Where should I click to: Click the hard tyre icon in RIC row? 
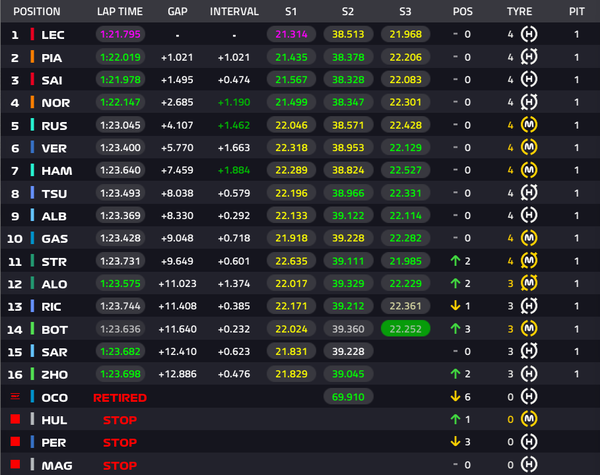pyautogui.click(x=529, y=306)
